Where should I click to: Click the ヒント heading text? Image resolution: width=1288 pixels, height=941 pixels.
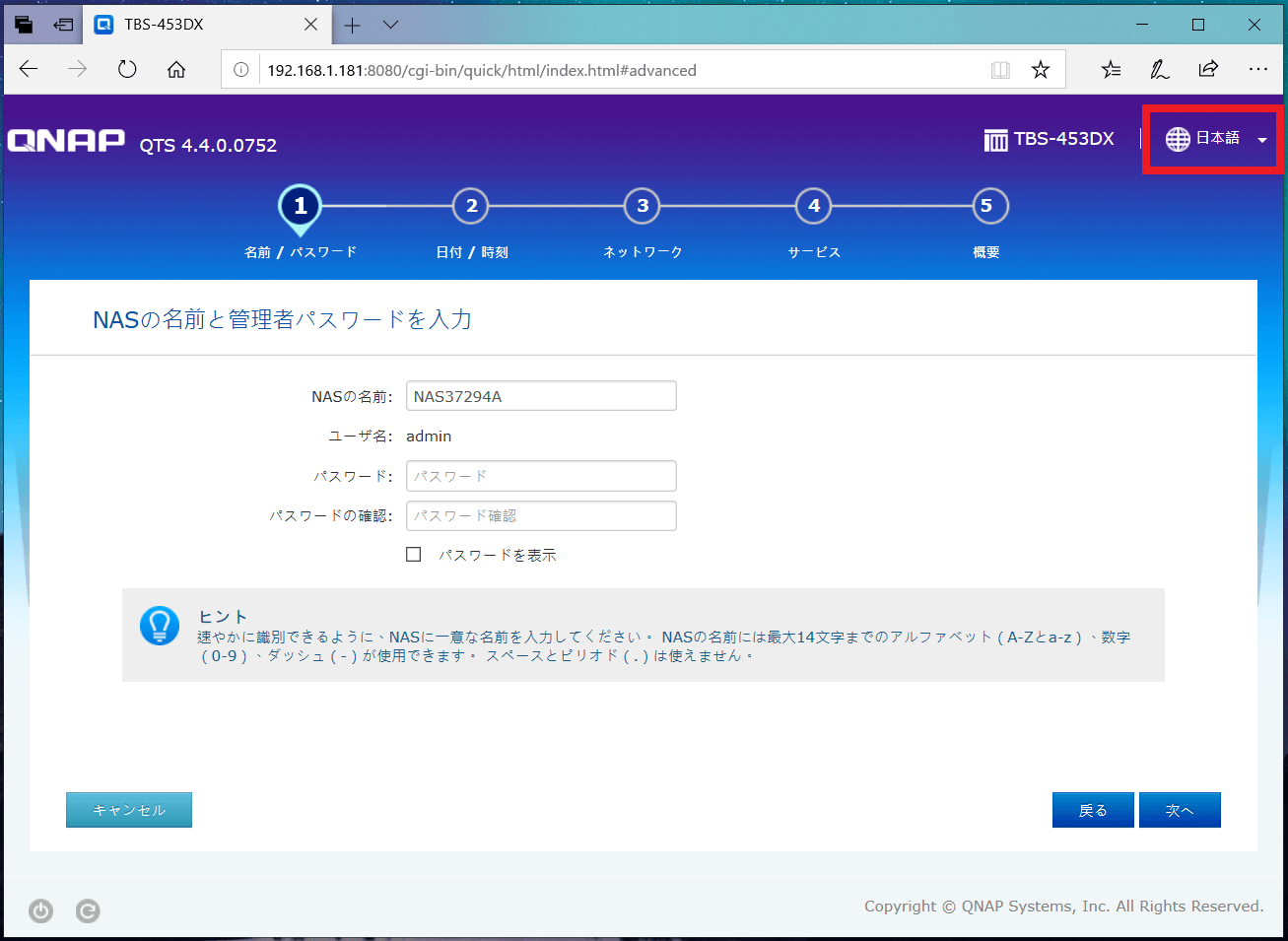pos(223,617)
